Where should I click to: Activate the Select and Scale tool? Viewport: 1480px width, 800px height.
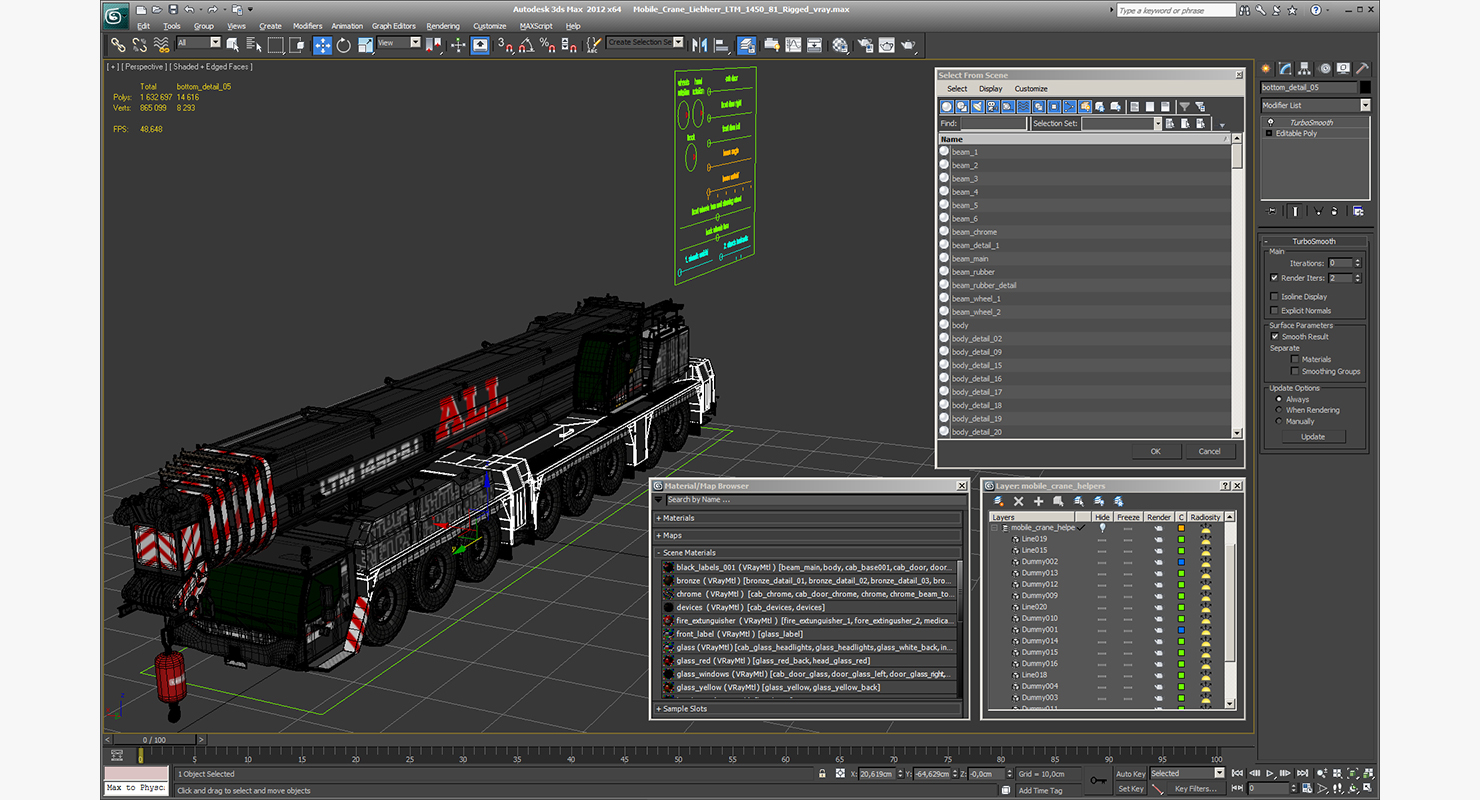[x=365, y=45]
